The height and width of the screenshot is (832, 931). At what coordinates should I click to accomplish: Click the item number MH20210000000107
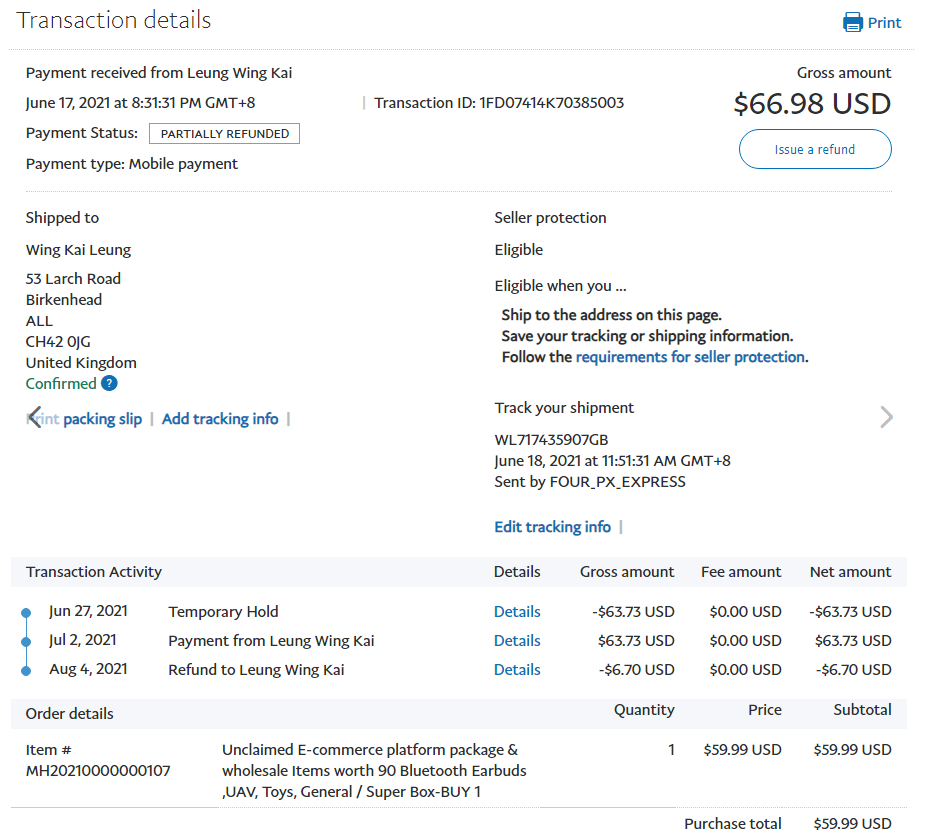98,771
